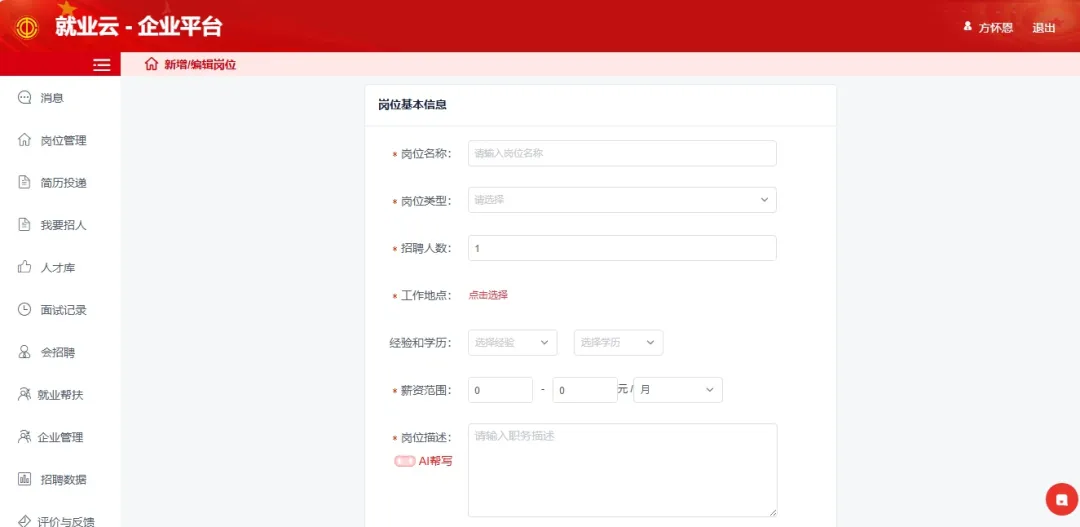
Task: Click the 就业云 - 企业平台 title
Action: pyautogui.click(x=138, y=28)
